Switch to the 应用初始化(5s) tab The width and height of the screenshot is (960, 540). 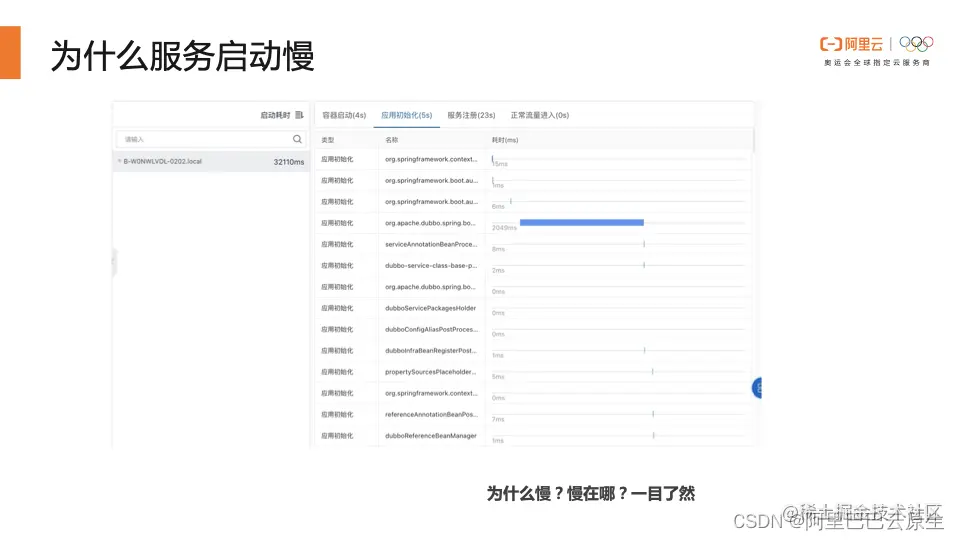407,115
